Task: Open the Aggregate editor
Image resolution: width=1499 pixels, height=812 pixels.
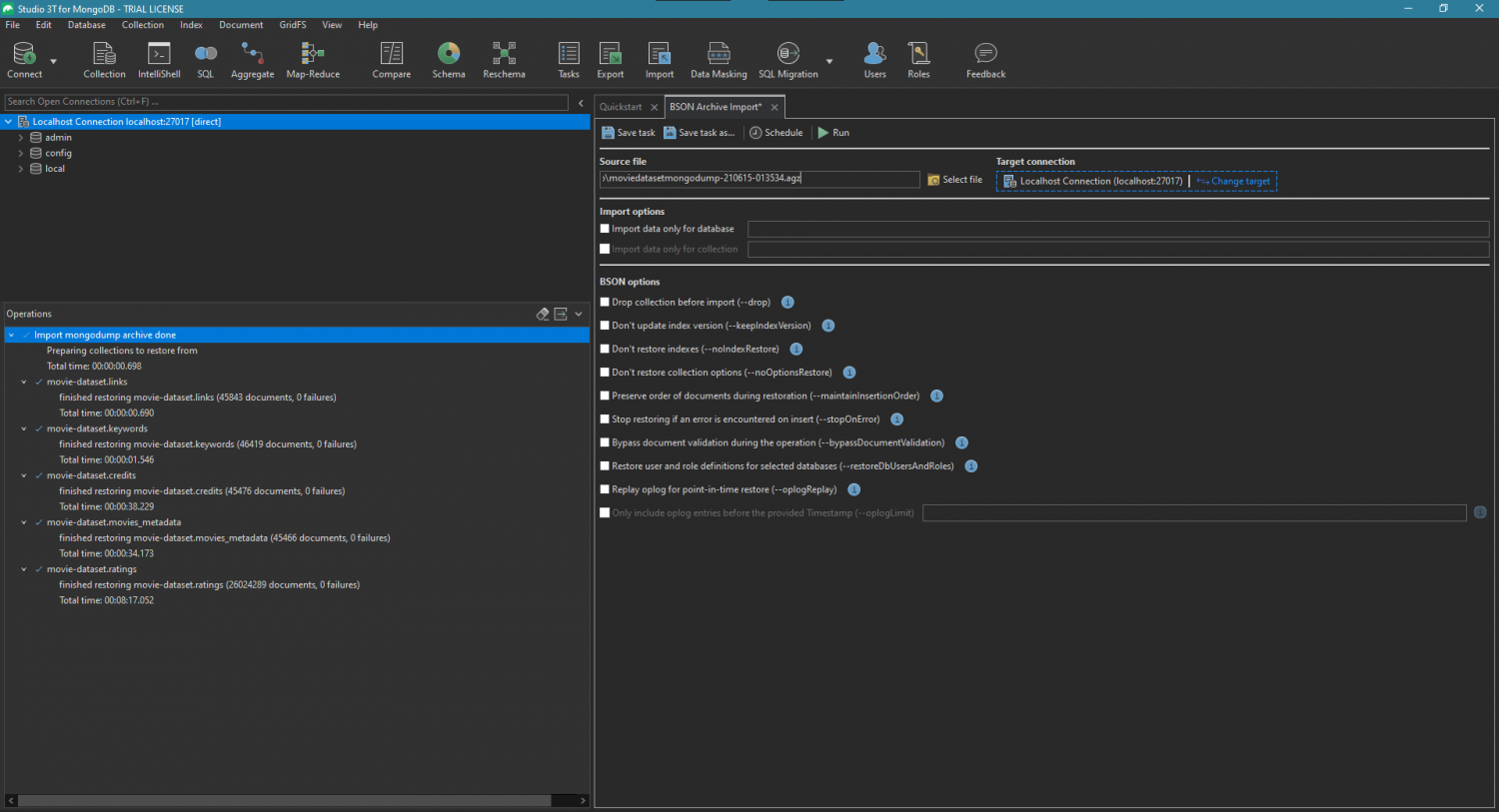Action: coord(252,60)
